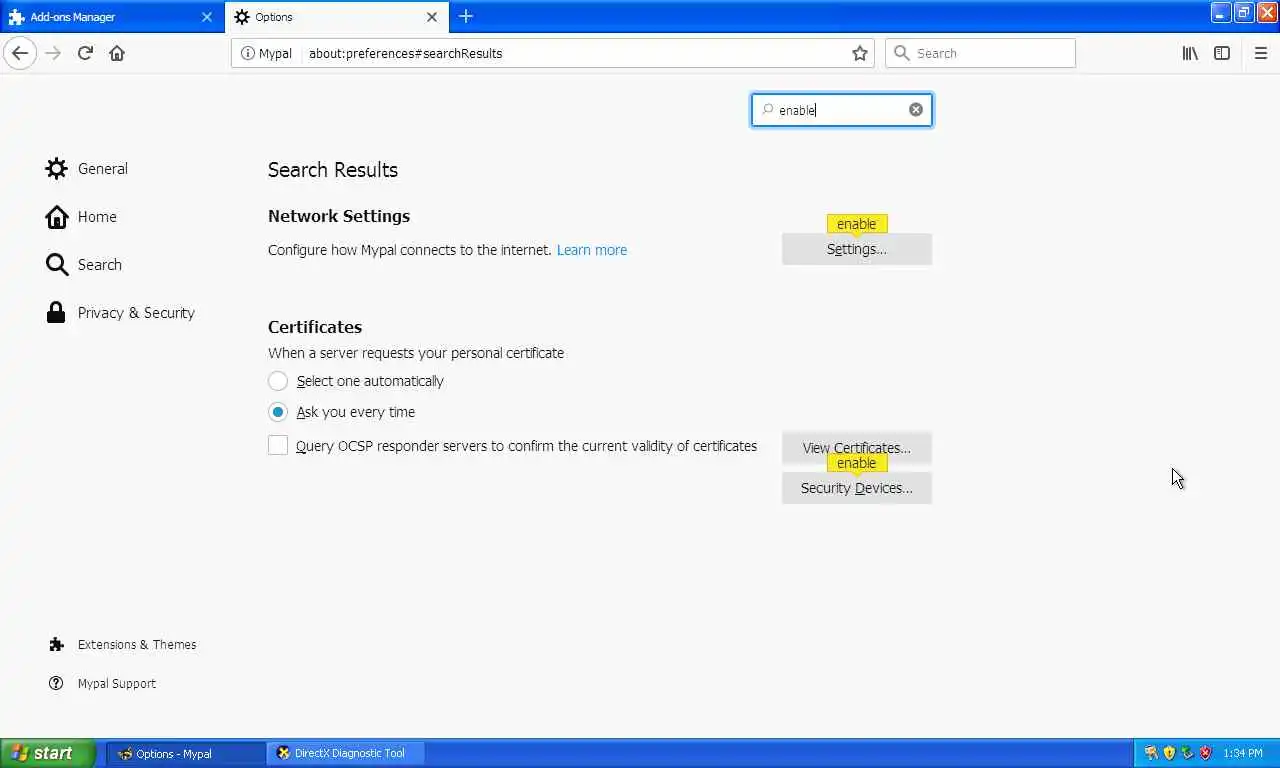This screenshot has width=1280, height=768.
Task: Open Privacy & Security category
Action: click(x=120, y=313)
